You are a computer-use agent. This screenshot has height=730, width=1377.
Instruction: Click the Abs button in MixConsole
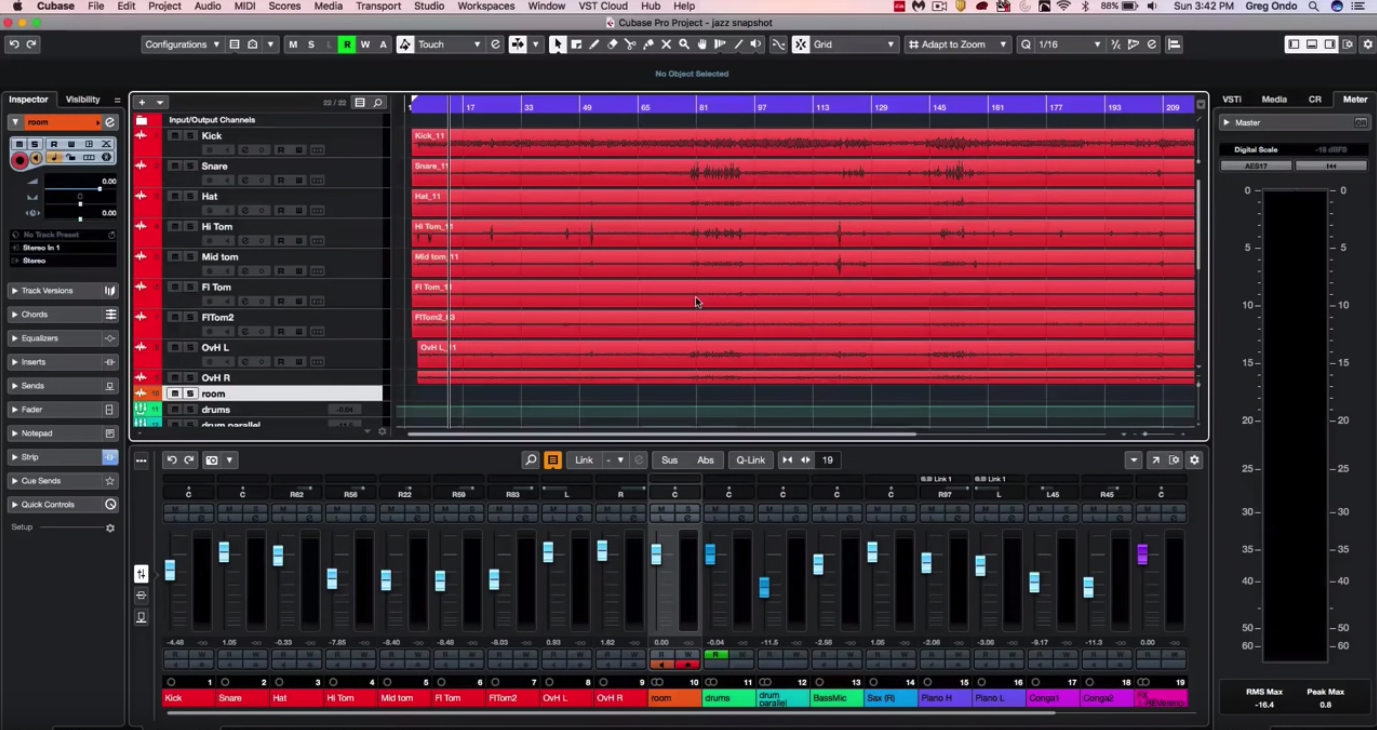[x=706, y=460]
